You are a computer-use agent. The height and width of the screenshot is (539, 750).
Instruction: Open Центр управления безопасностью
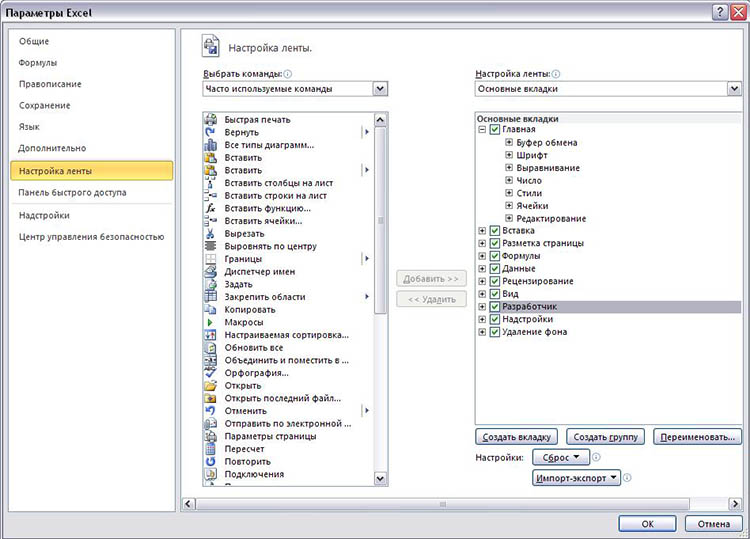(x=91, y=237)
